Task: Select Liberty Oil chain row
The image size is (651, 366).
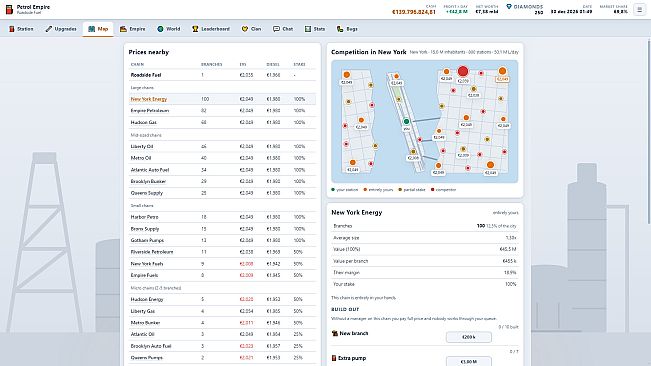Action: (222, 146)
